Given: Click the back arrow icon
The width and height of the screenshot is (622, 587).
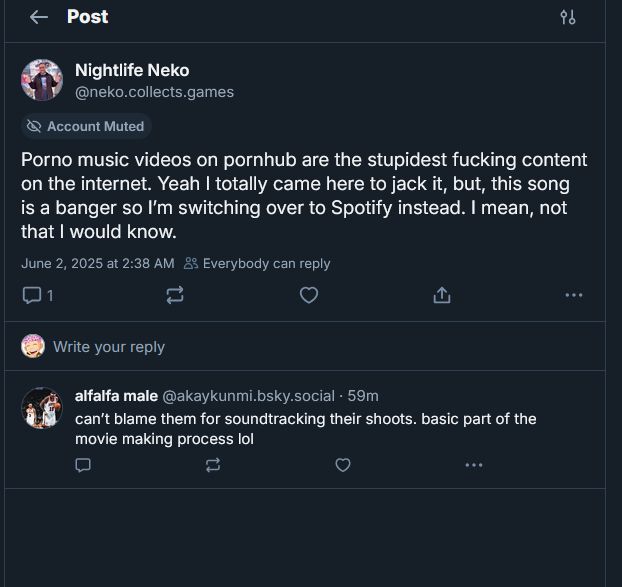Looking at the screenshot, I should [x=39, y=17].
